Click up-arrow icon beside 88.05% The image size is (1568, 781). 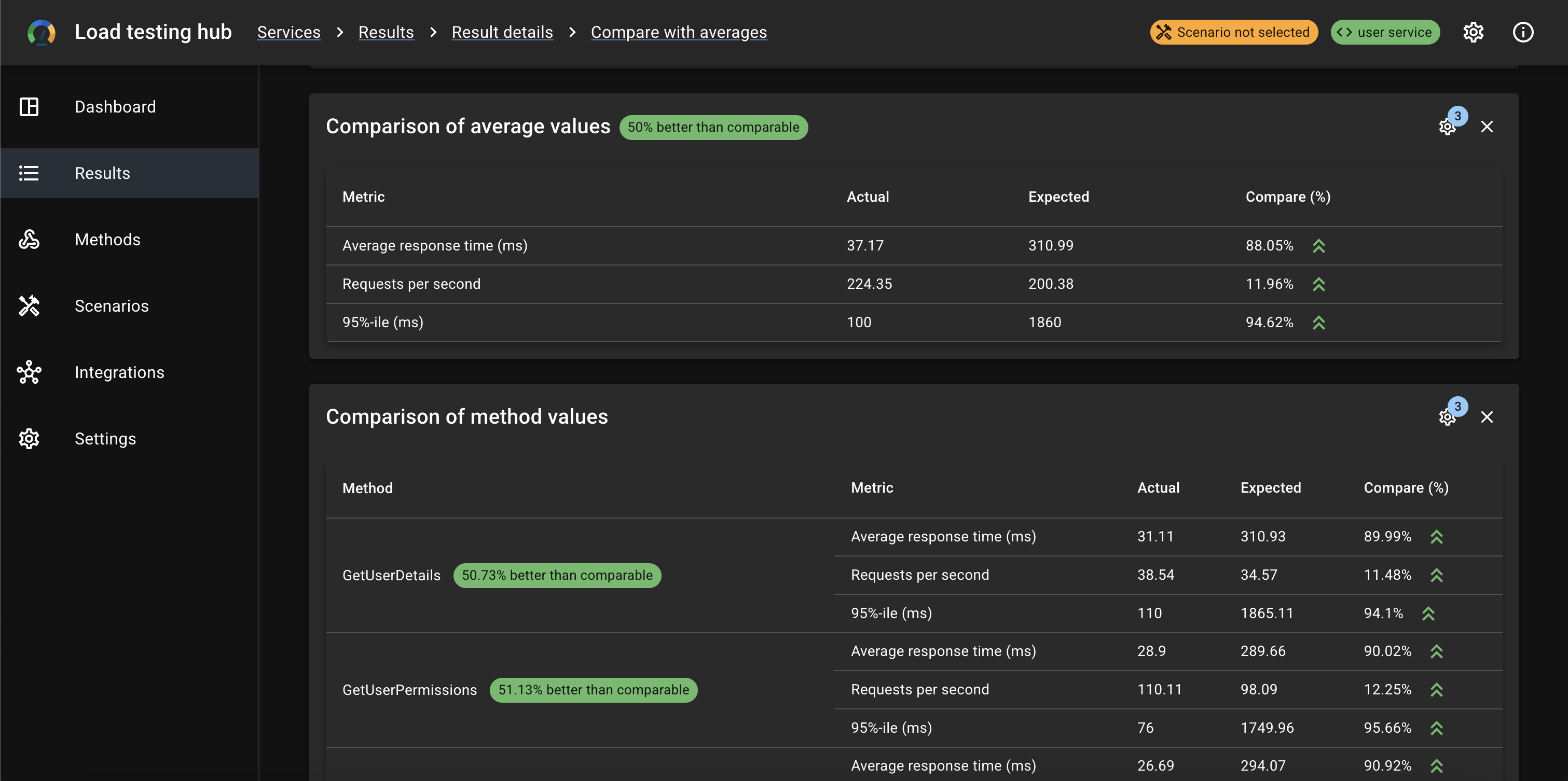click(1319, 246)
